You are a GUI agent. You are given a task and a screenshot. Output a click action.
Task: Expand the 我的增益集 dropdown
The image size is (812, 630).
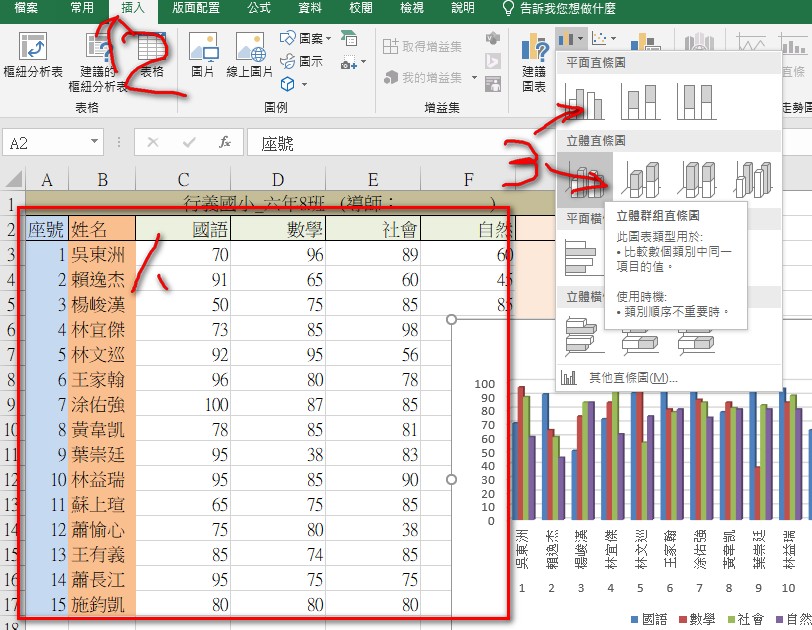point(474,78)
